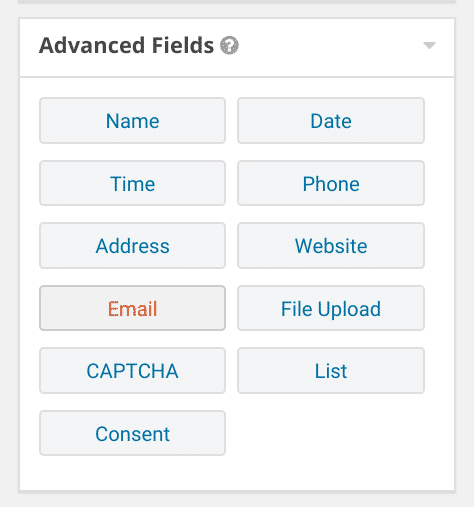The width and height of the screenshot is (474, 507).
Task: Show the question mark tooltip beside Advanced Fields
Action: coord(229,45)
